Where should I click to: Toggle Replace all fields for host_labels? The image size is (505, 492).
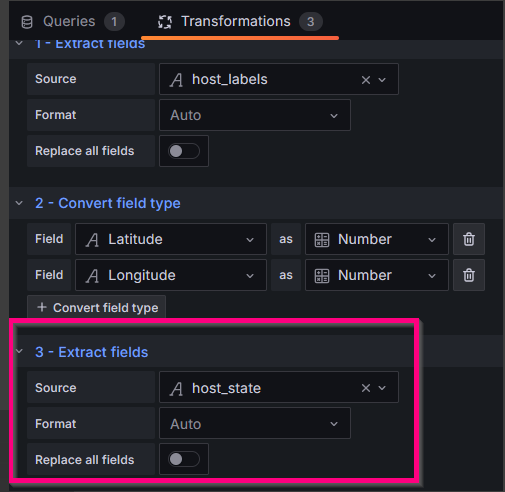[184, 151]
